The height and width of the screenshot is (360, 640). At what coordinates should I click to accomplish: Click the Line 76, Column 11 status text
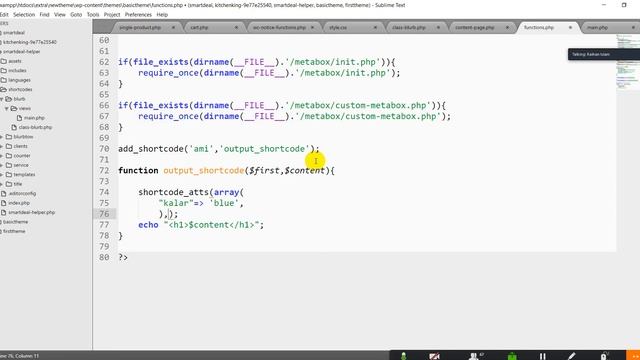[20, 356]
